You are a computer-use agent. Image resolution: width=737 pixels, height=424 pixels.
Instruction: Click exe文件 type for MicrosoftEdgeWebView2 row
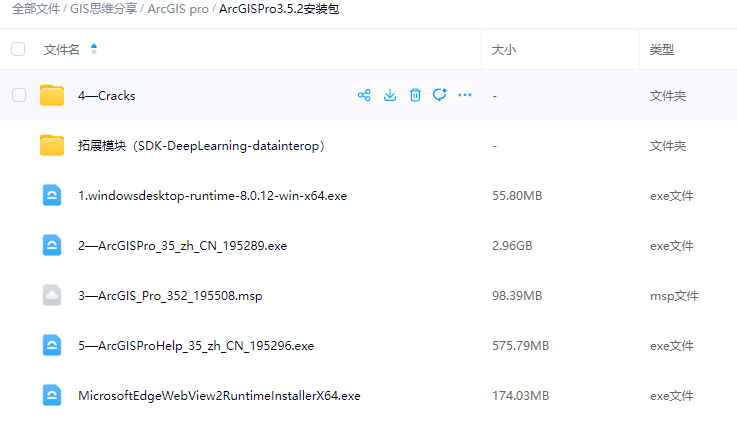coord(672,396)
